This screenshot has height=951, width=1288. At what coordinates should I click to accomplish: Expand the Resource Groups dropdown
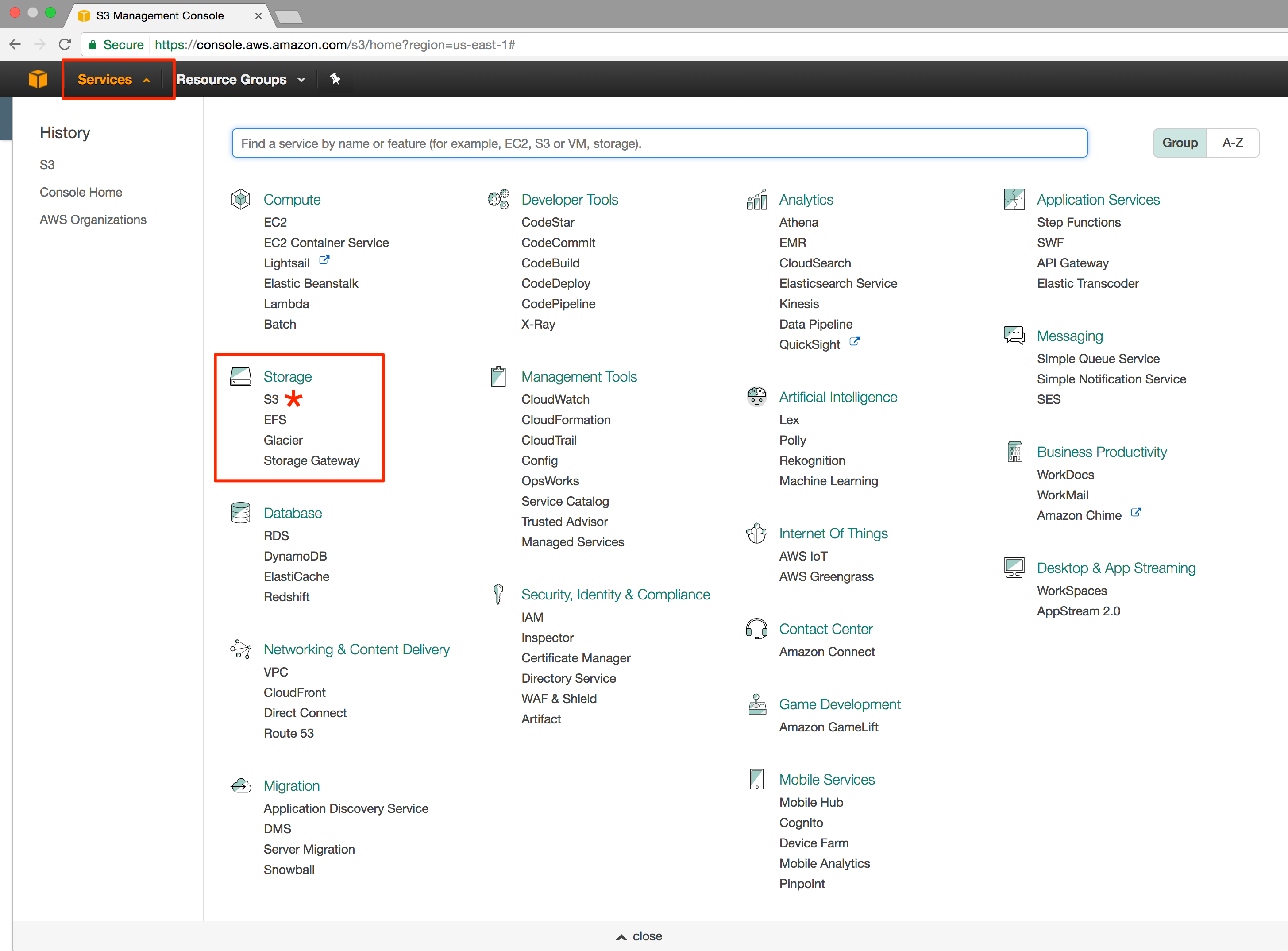pyautogui.click(x=241, y=79)
